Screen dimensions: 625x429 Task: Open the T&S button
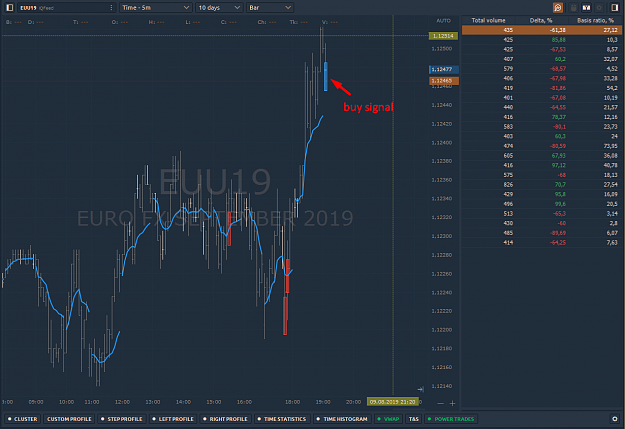414,419
